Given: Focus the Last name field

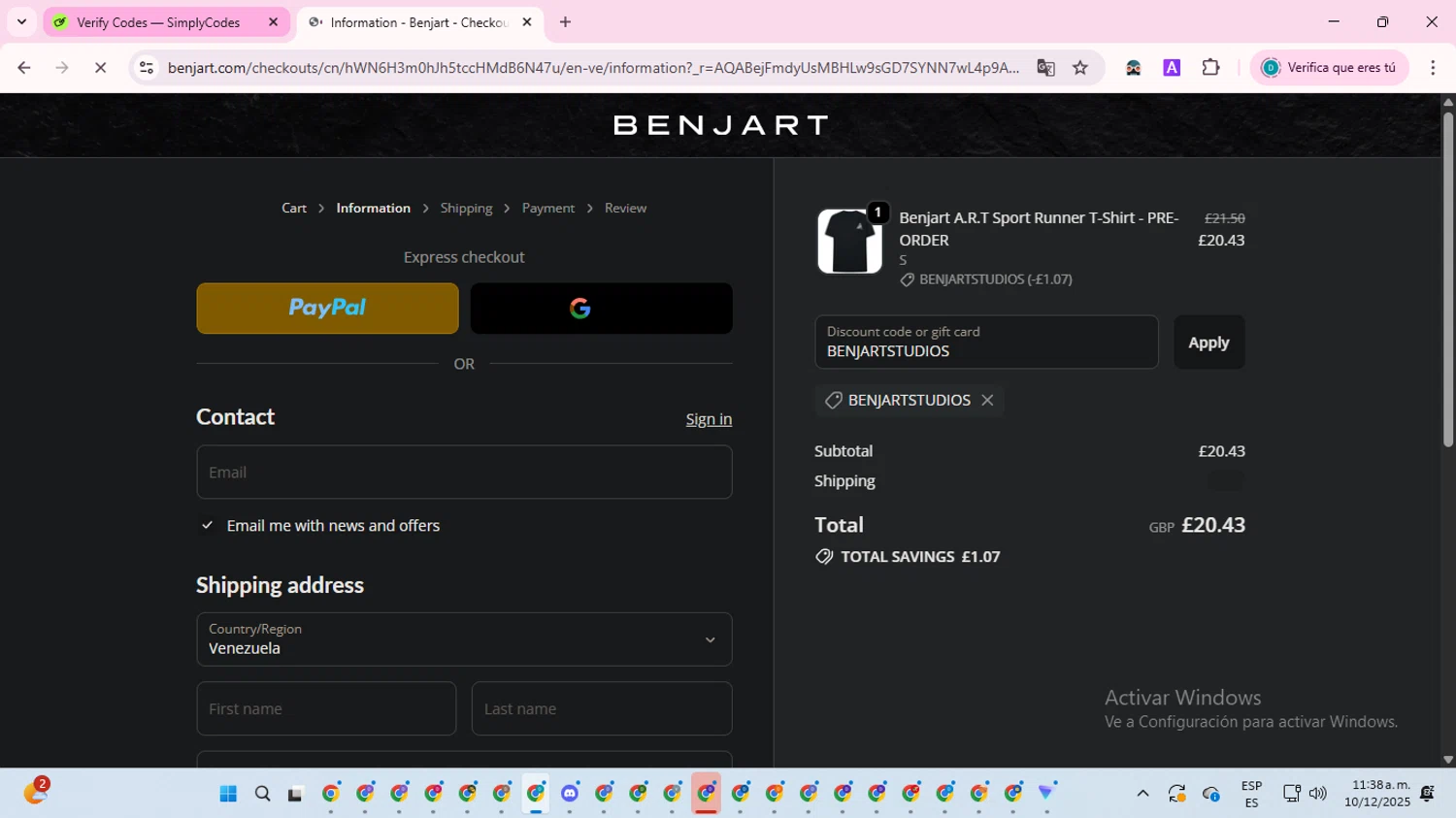Looking at the screenshot, I should tap(602, 708).
